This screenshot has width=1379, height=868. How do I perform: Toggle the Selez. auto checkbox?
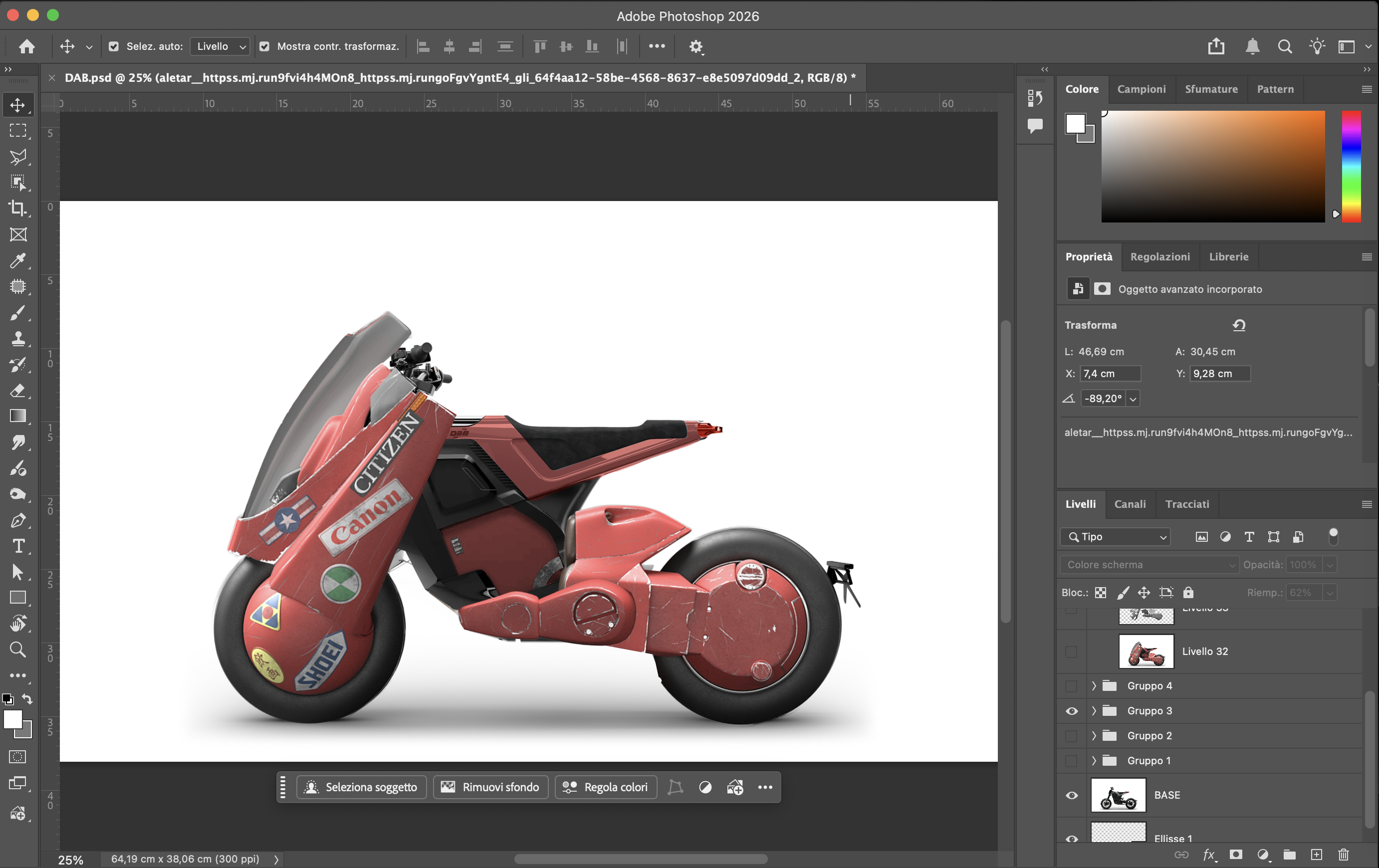[113, 46]
